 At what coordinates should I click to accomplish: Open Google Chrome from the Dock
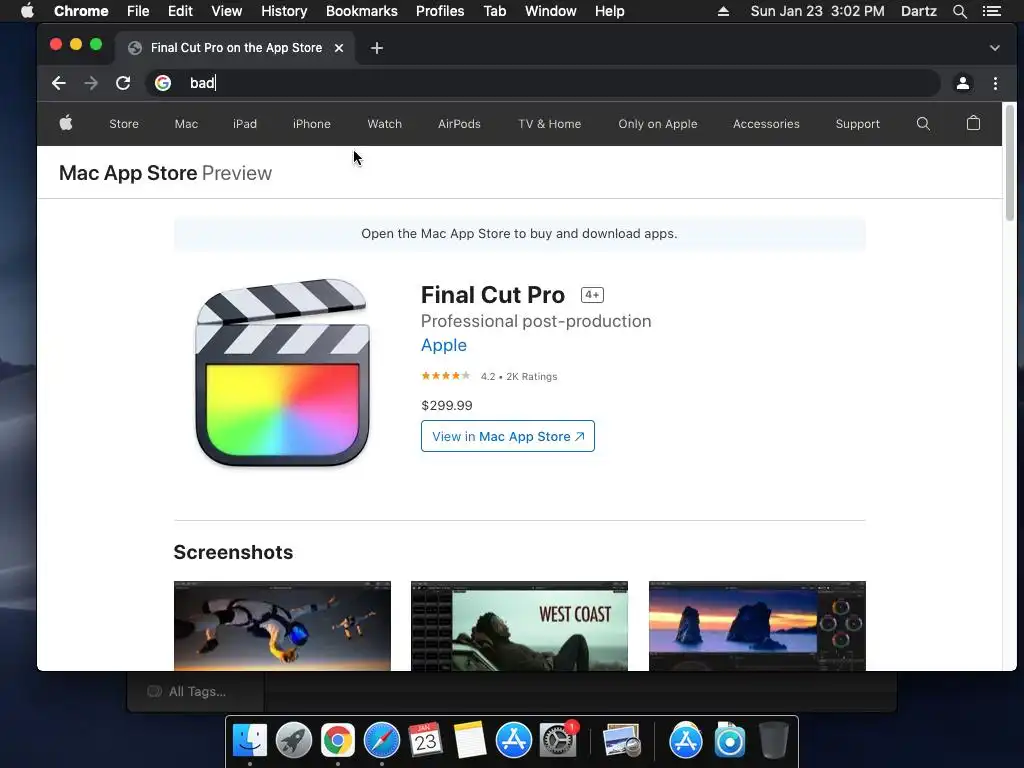tap(337, 740)
